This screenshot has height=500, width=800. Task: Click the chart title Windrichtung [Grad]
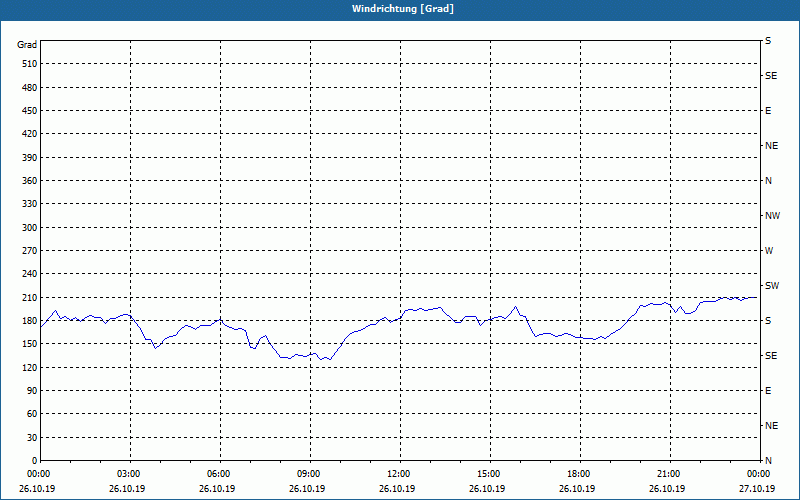click(403, 9)
